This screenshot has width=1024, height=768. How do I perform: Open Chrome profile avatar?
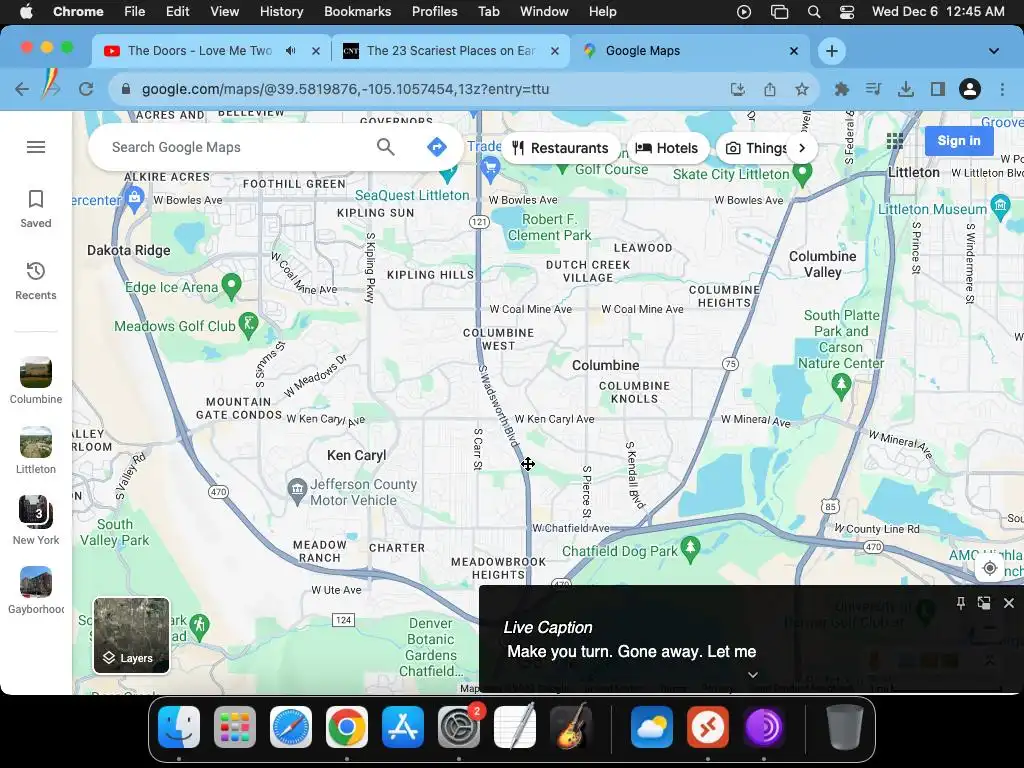click(970, 89)
